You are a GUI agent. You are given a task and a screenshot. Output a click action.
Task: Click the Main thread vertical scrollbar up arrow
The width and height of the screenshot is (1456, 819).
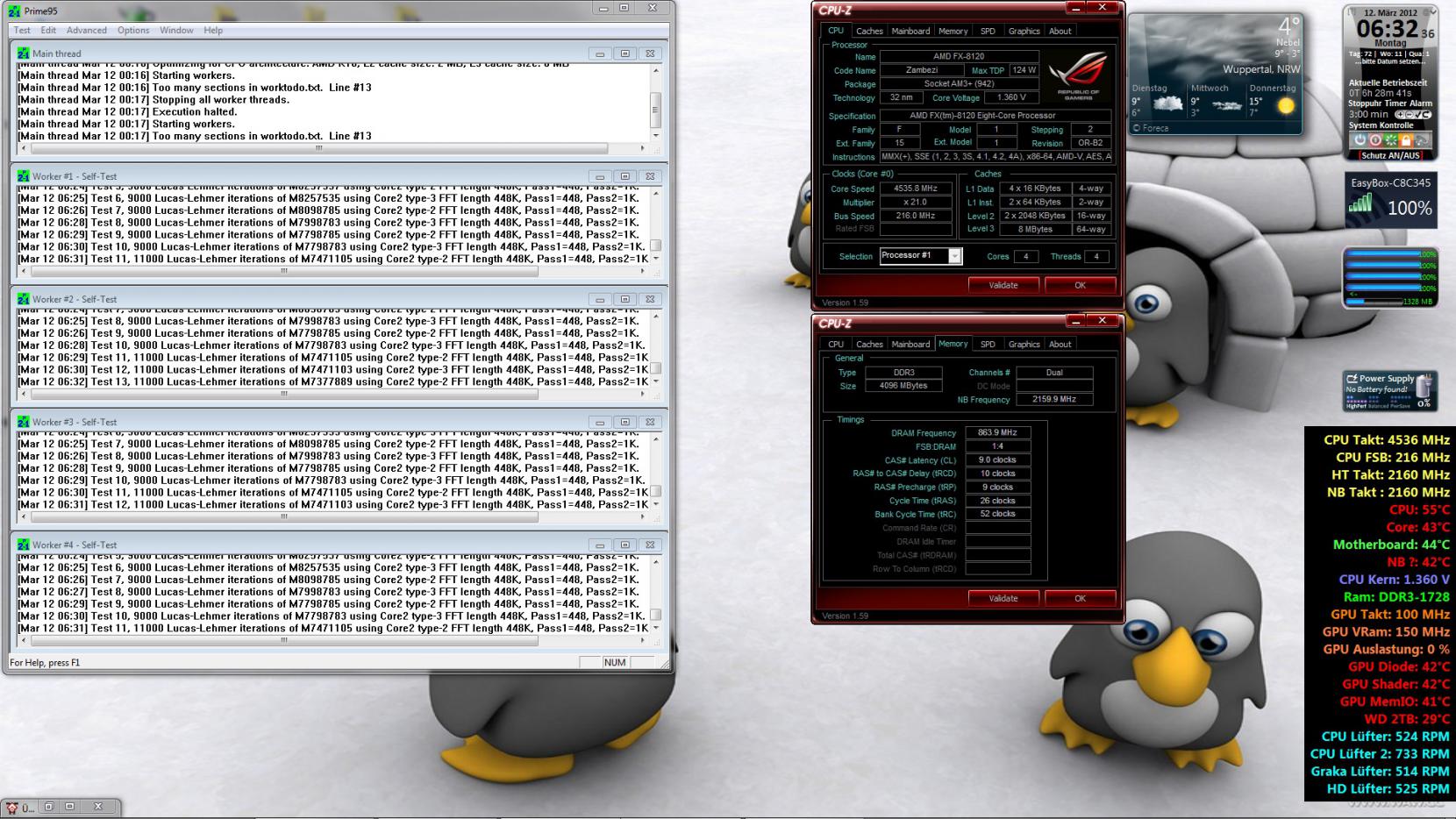[x=656, y=71]
